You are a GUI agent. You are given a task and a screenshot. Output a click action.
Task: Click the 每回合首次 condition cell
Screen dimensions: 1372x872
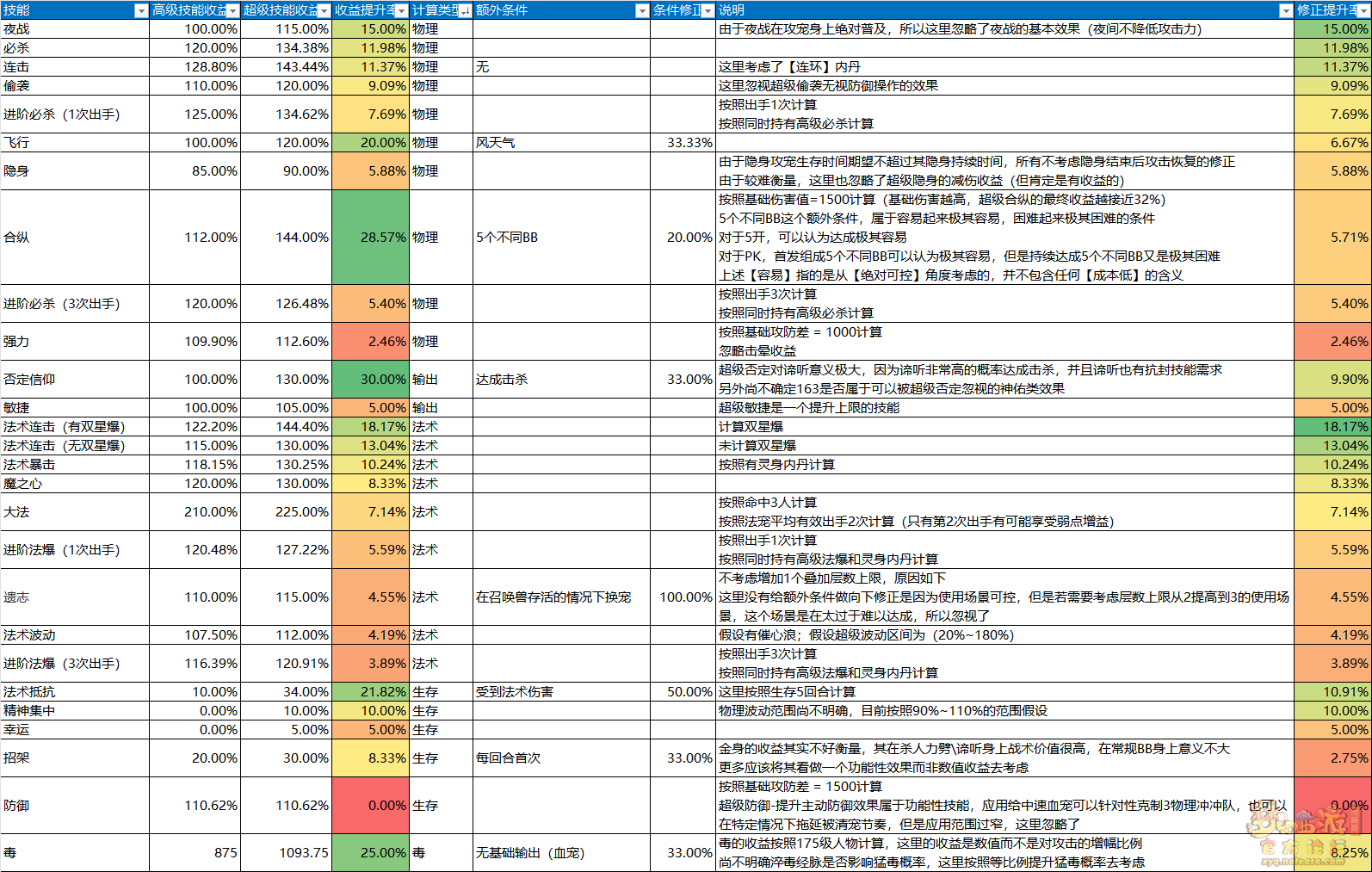point(561,758)
